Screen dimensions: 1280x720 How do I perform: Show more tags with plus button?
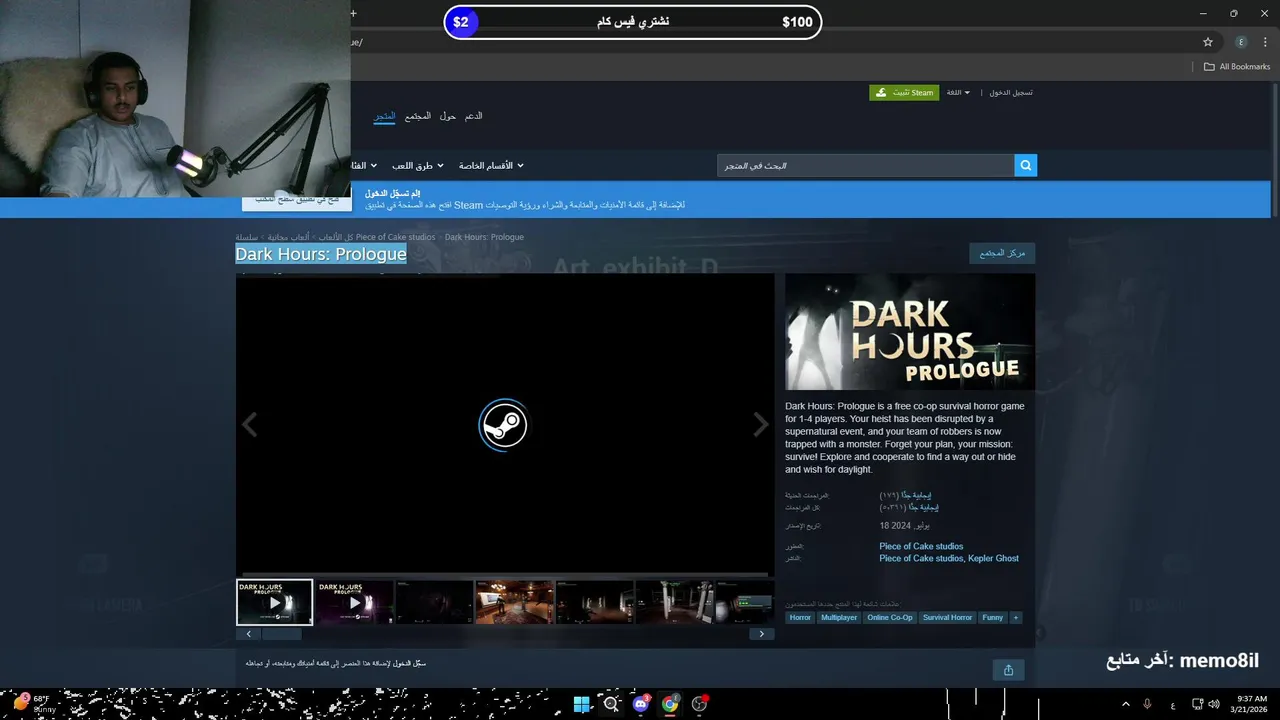pyautogui.click(x=1016, y=618)
